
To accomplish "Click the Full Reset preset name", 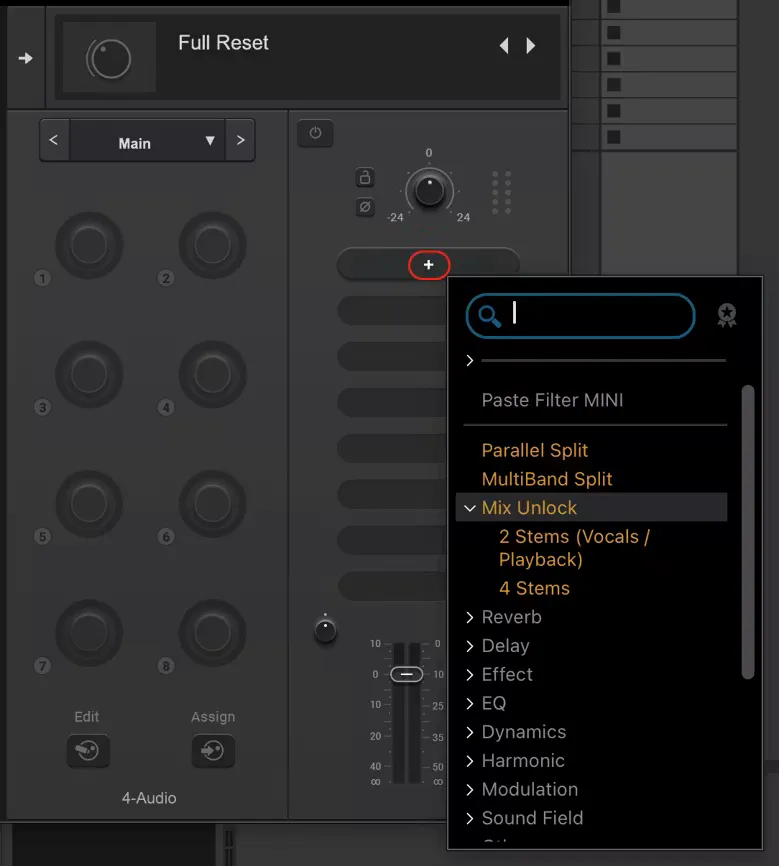I will [223, 43].
